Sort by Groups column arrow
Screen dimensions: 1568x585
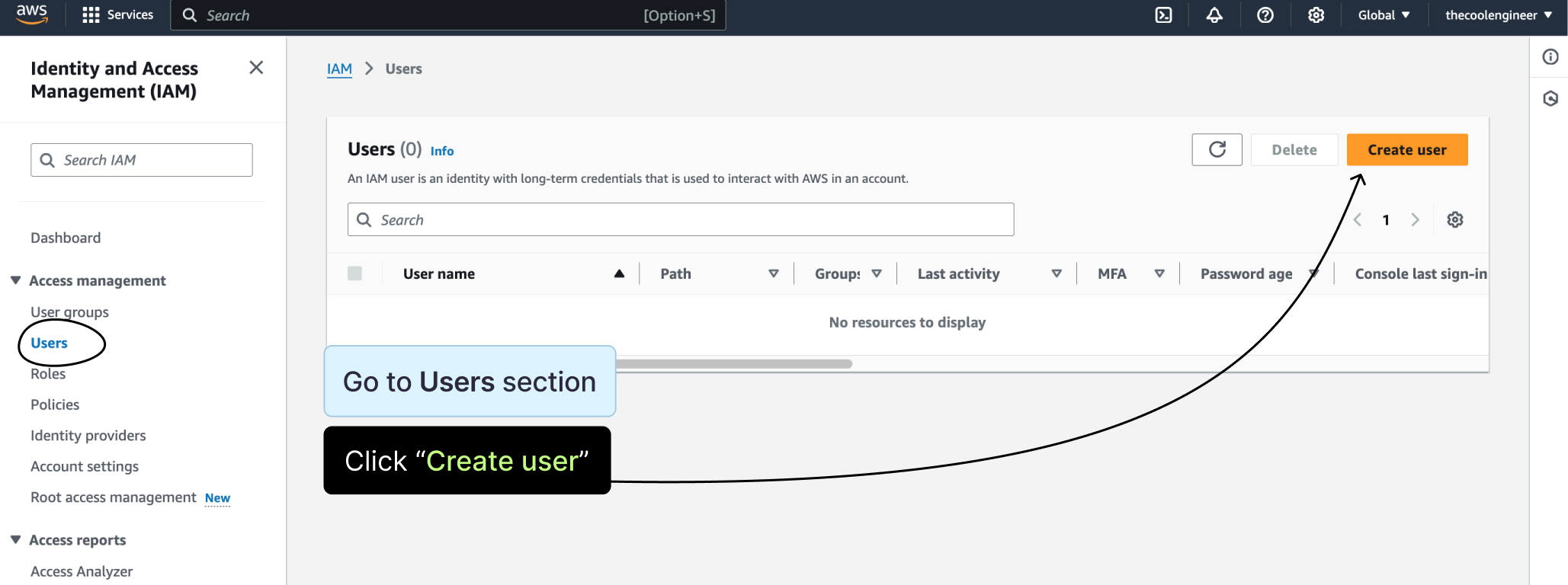point(877,273)
